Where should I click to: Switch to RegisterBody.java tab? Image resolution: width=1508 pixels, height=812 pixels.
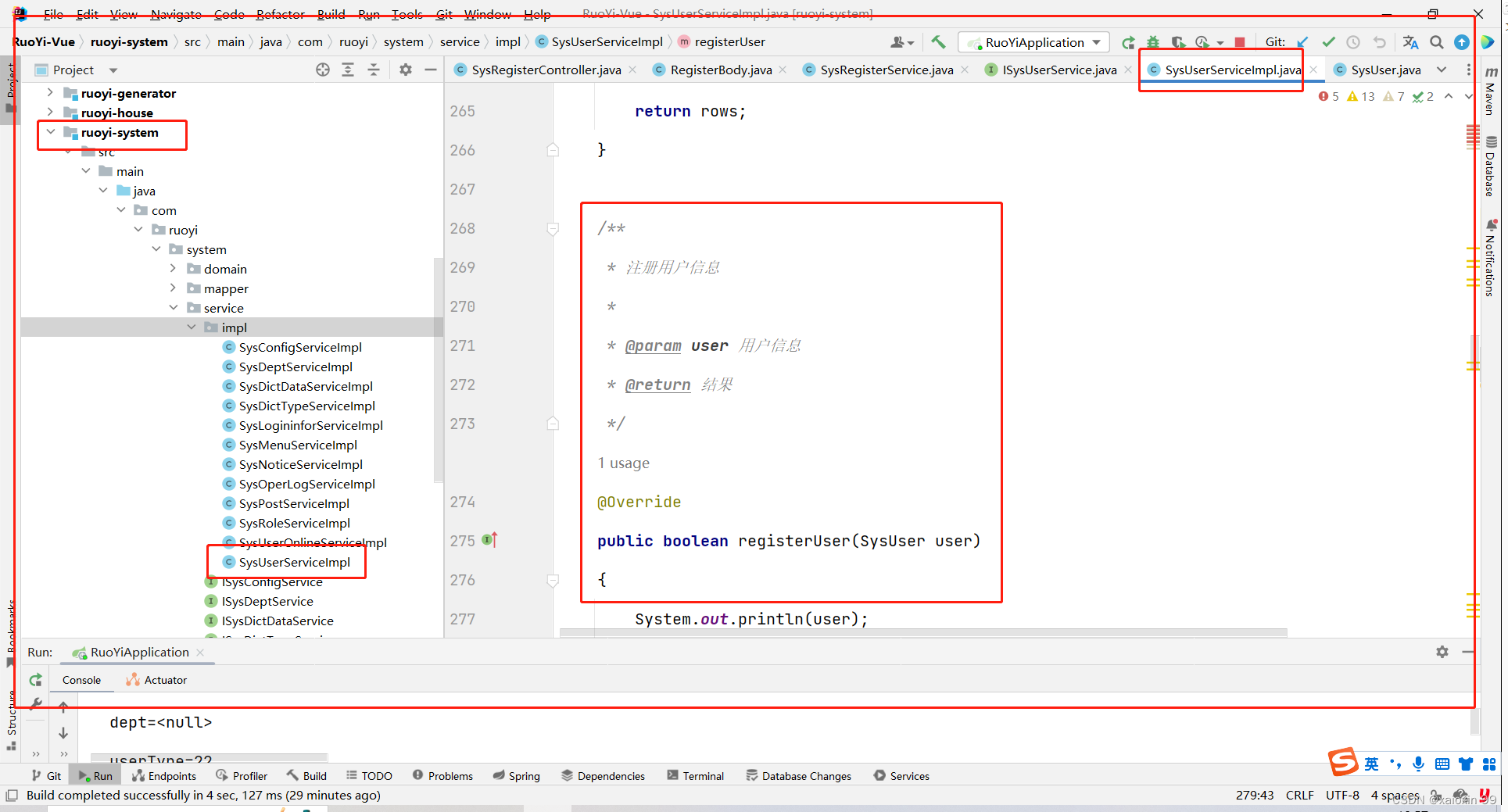720,70
